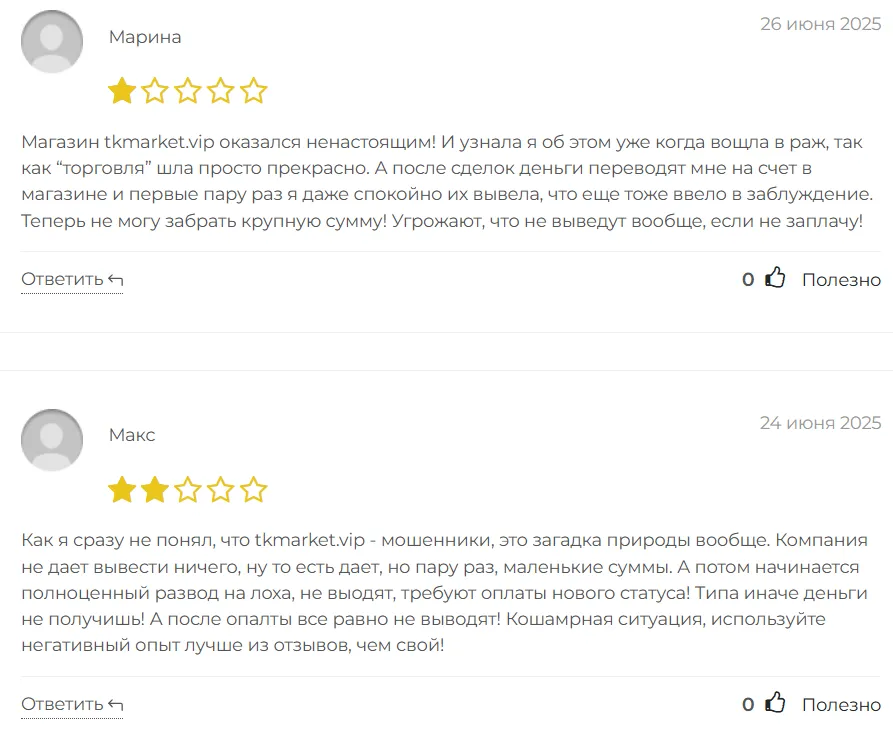Click first star in Макс's rating
Screen dimensions: 893x743
(x=122, y=490)
